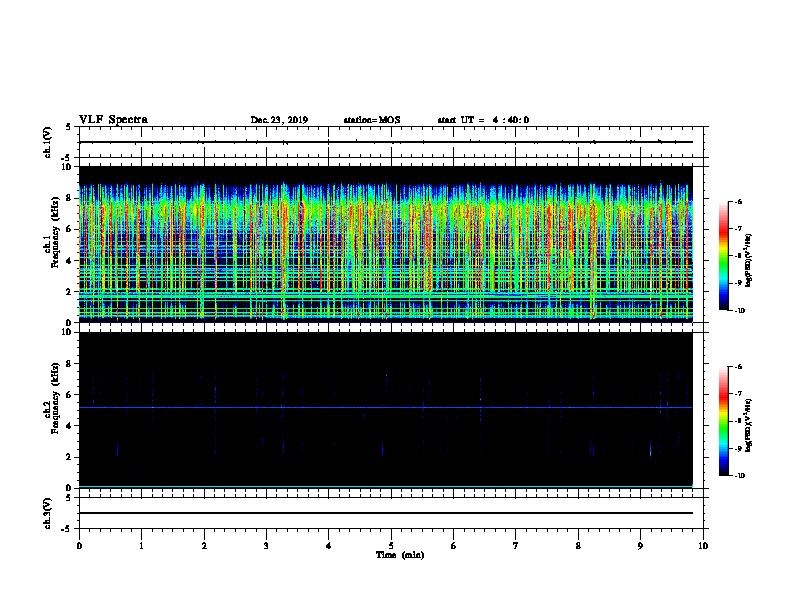Click time axis tick label "2"

204,545
